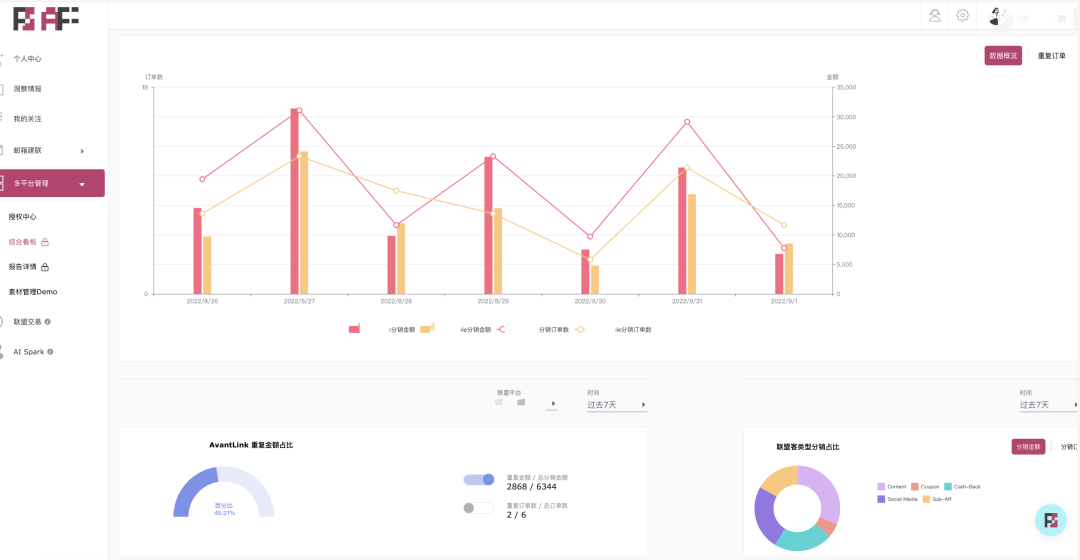Open 素材管理Demo submenu item
This screenshot has width=1080, height=560.
(33, 292)
